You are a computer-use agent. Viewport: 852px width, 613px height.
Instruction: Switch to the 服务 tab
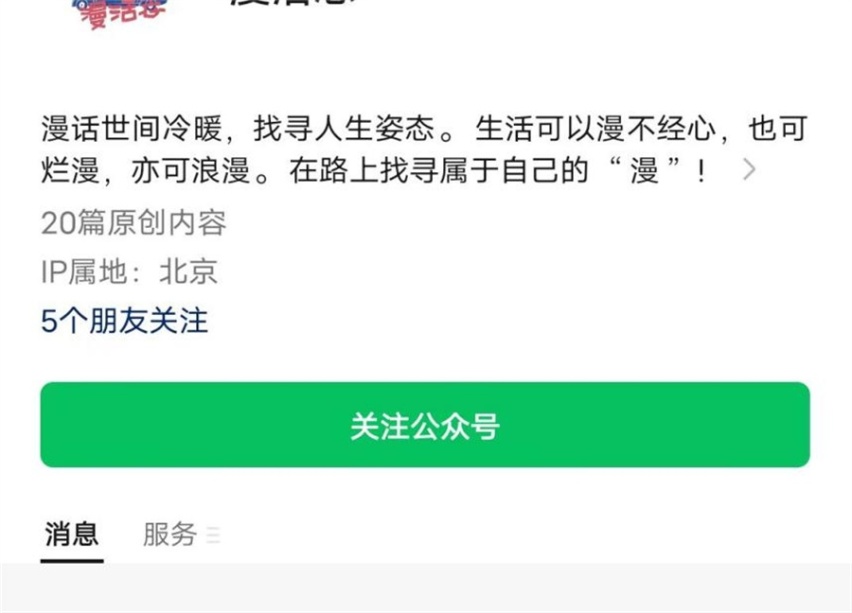[x=170, y=534]
